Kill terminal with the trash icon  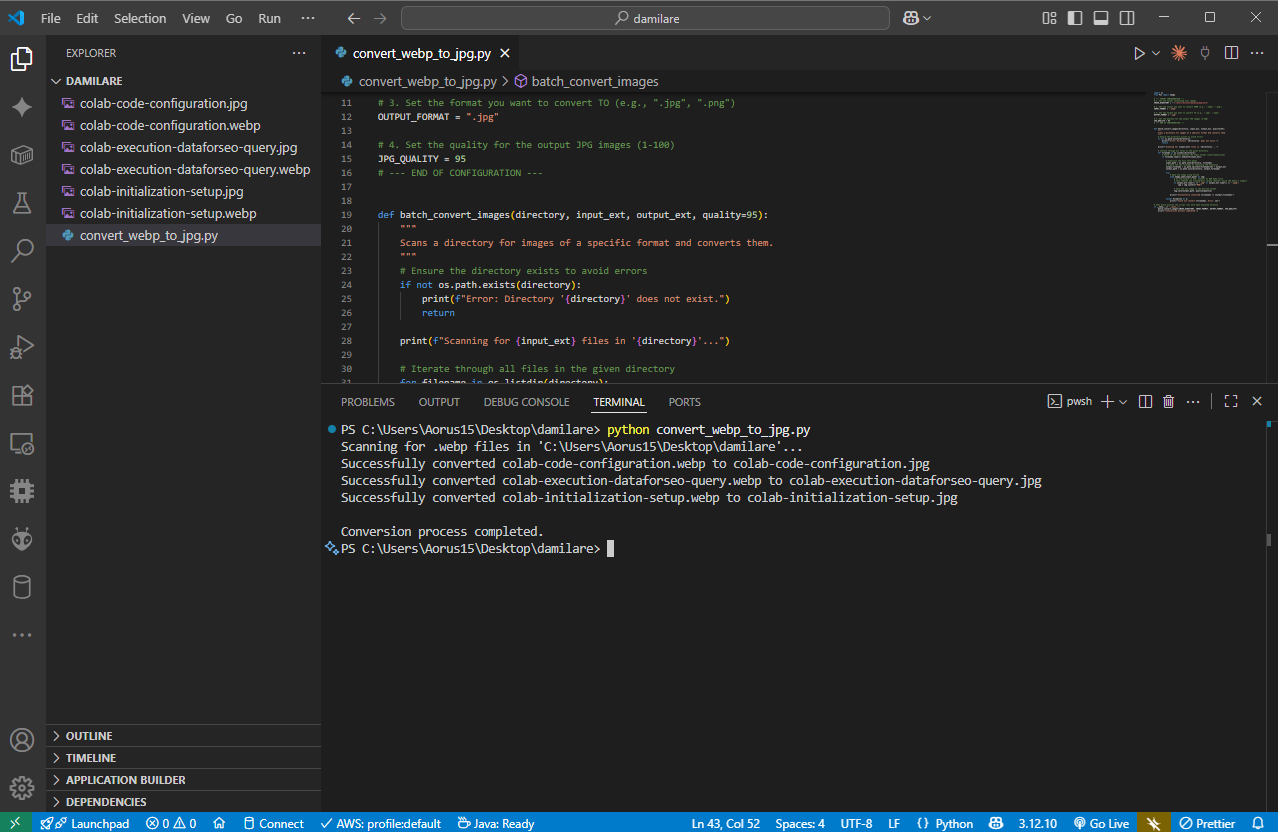[x=1168, y=401]
